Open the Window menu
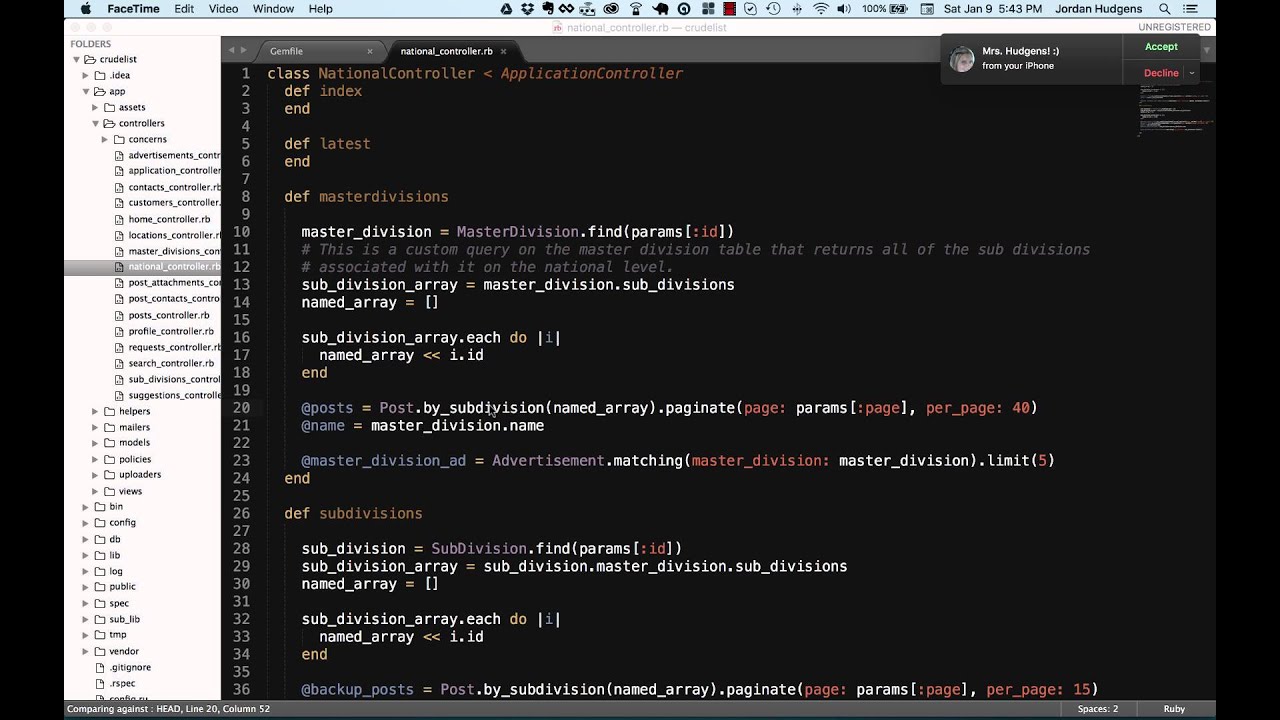 tap(274, 9)
